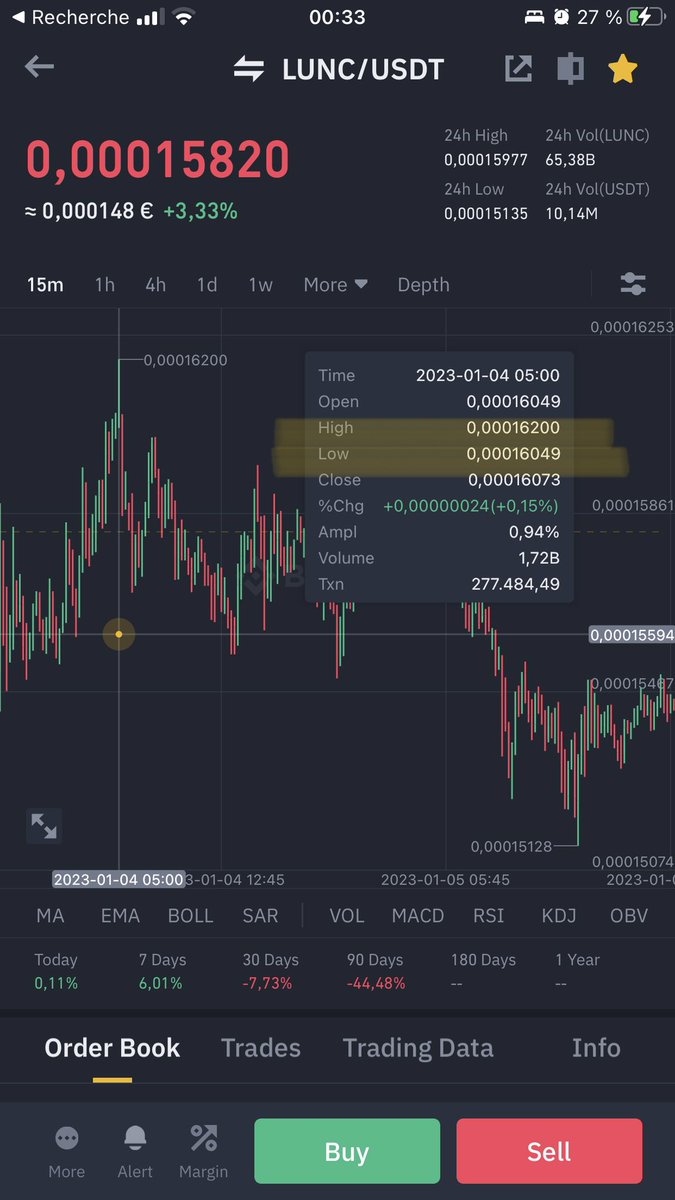Tap the crosshair yellow dot marker

pos(119,634)
